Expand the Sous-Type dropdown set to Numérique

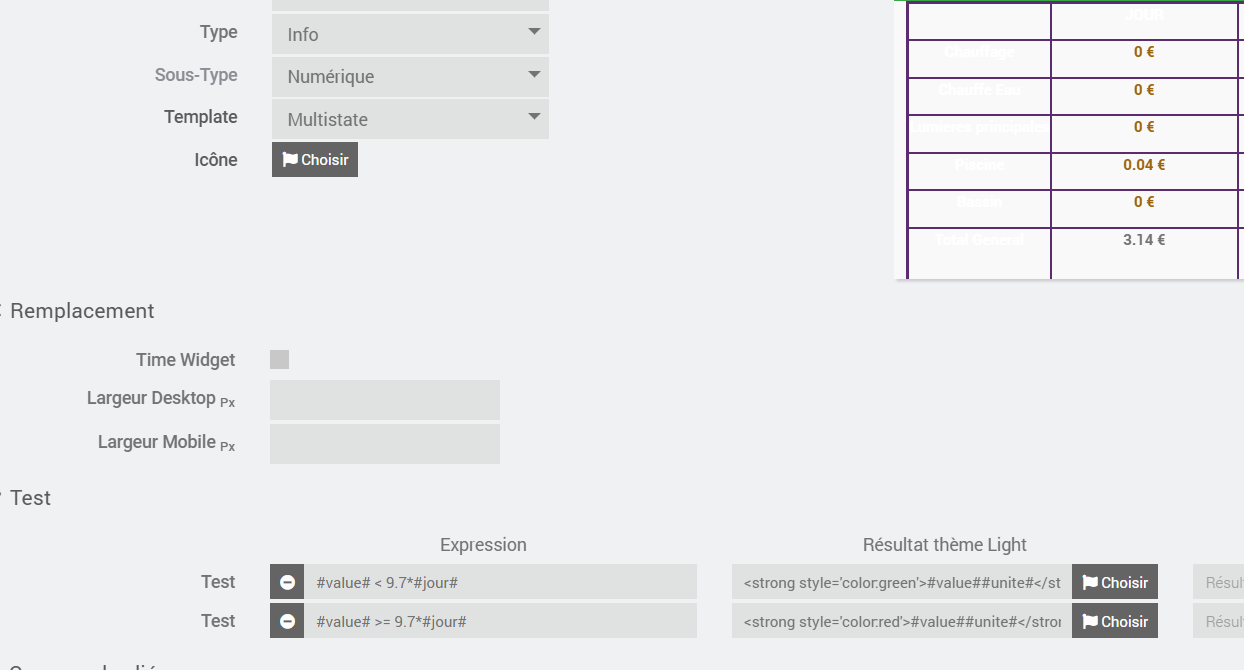pyautogui.click(x=410, y=77)
